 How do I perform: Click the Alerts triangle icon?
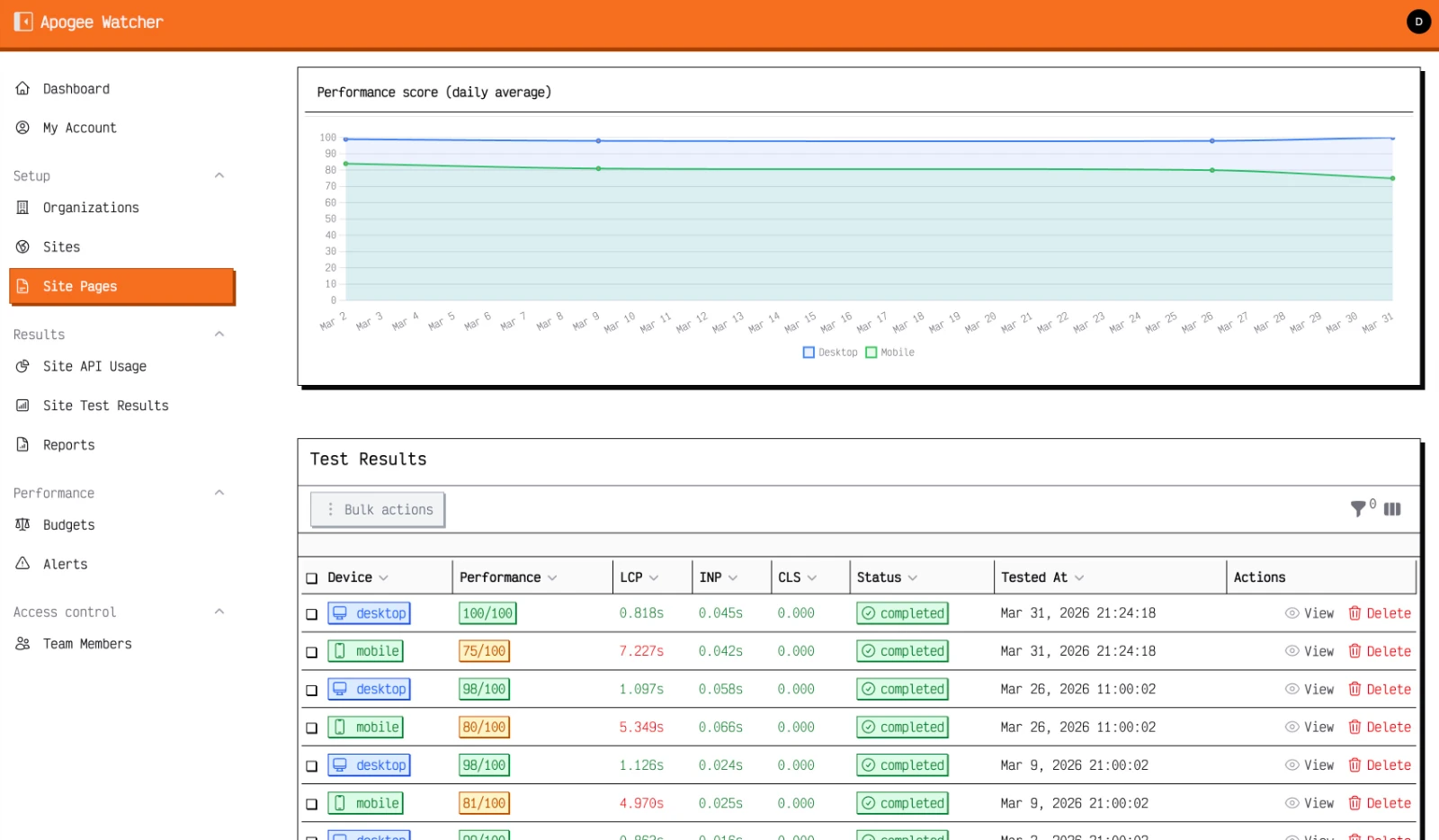point(22,564)
